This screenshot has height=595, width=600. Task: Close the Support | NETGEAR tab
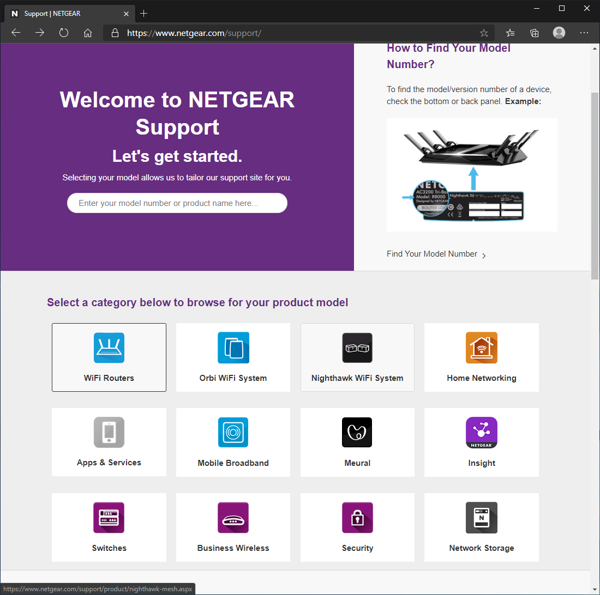pos(126,14)
